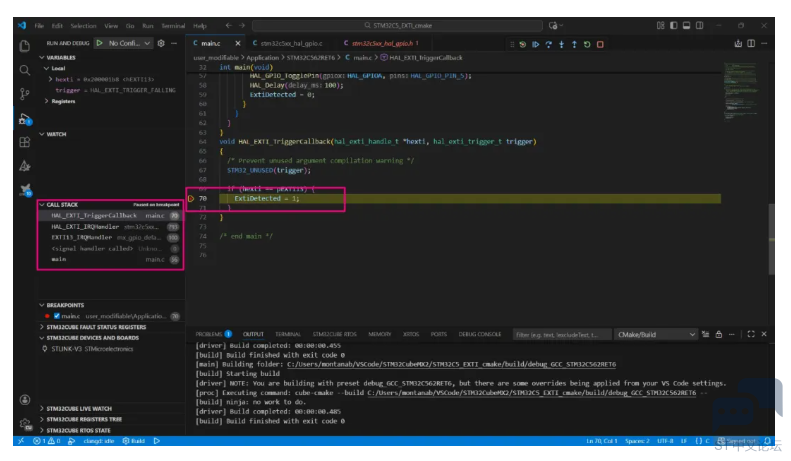791x461 pixels.
Task: Toggle primary side bar layout icon
Action: tap(673, 25)
